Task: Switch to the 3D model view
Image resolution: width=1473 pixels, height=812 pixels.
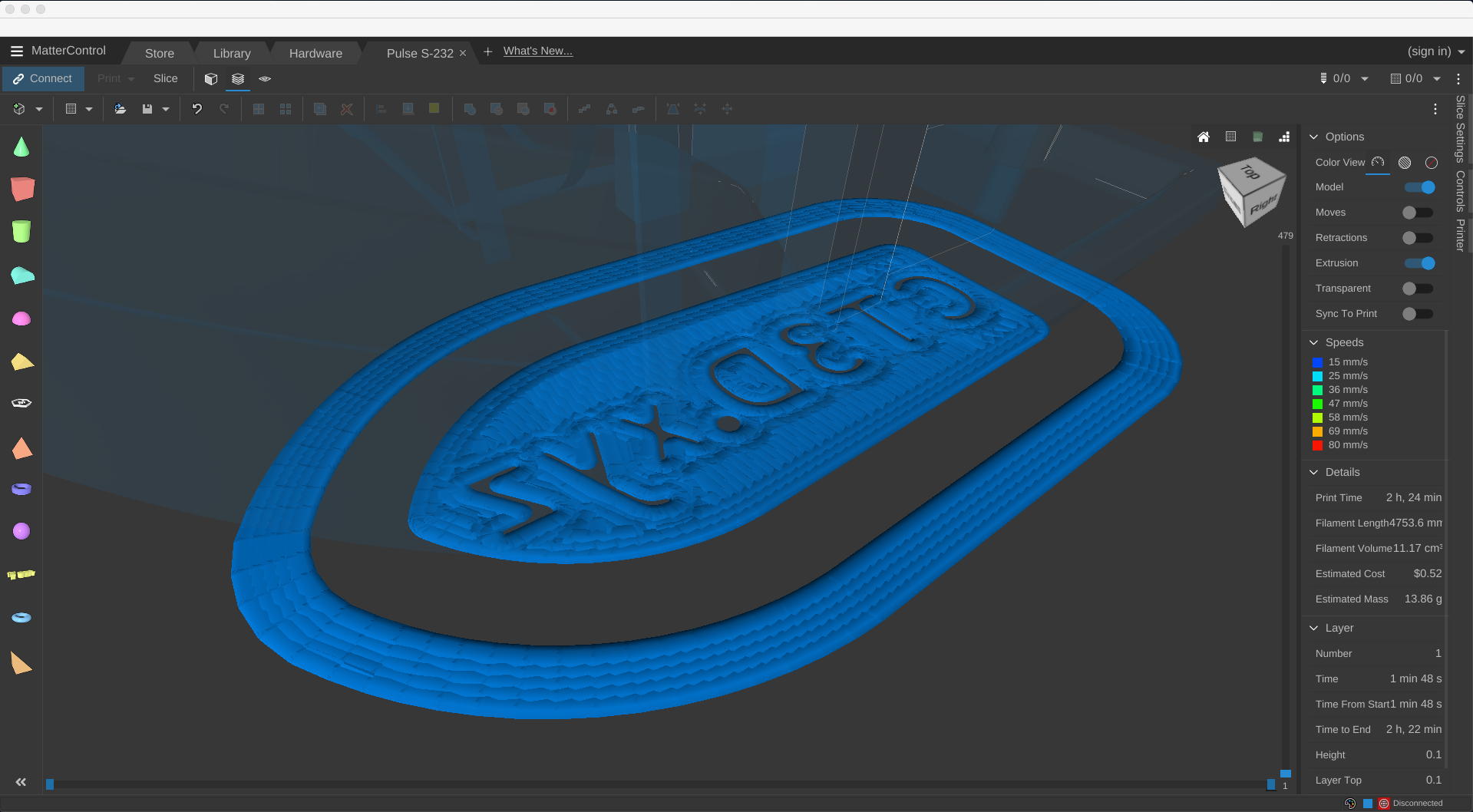Action: tap(211, 78)
